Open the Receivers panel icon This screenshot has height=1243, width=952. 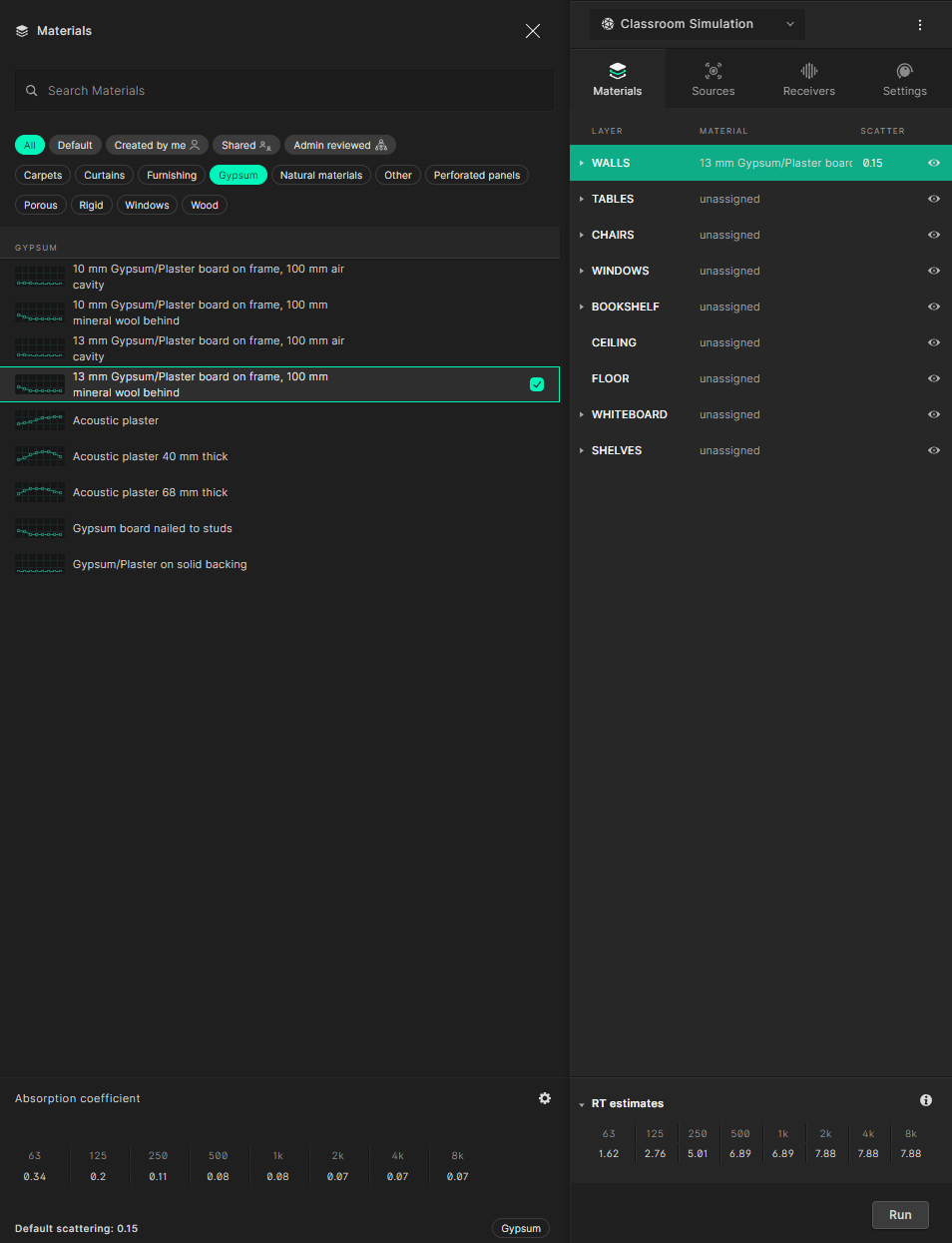pos(809,71)
